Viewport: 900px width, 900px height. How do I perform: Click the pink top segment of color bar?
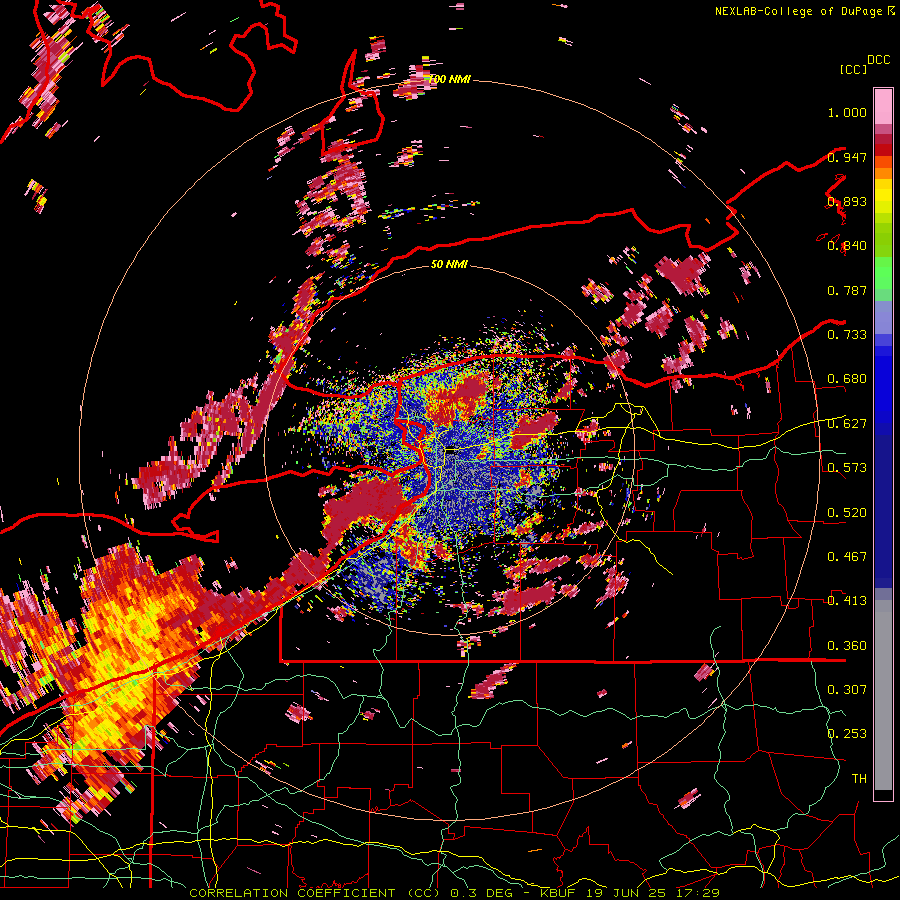[x=883, y=106]
